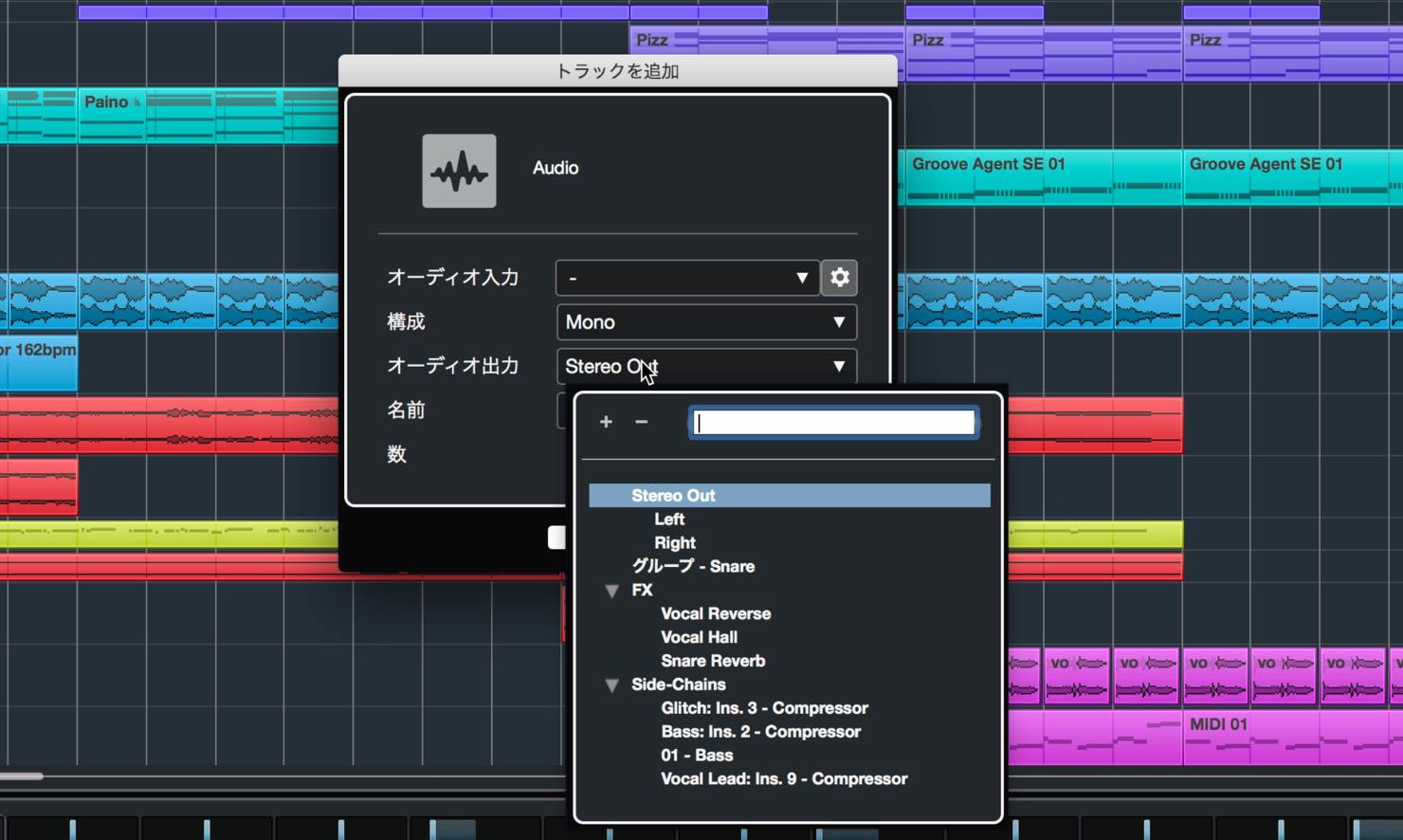Select Snare Reverb FX channel
The width and height of the screenshot is (1403, 840).
[x=713, y=661]
